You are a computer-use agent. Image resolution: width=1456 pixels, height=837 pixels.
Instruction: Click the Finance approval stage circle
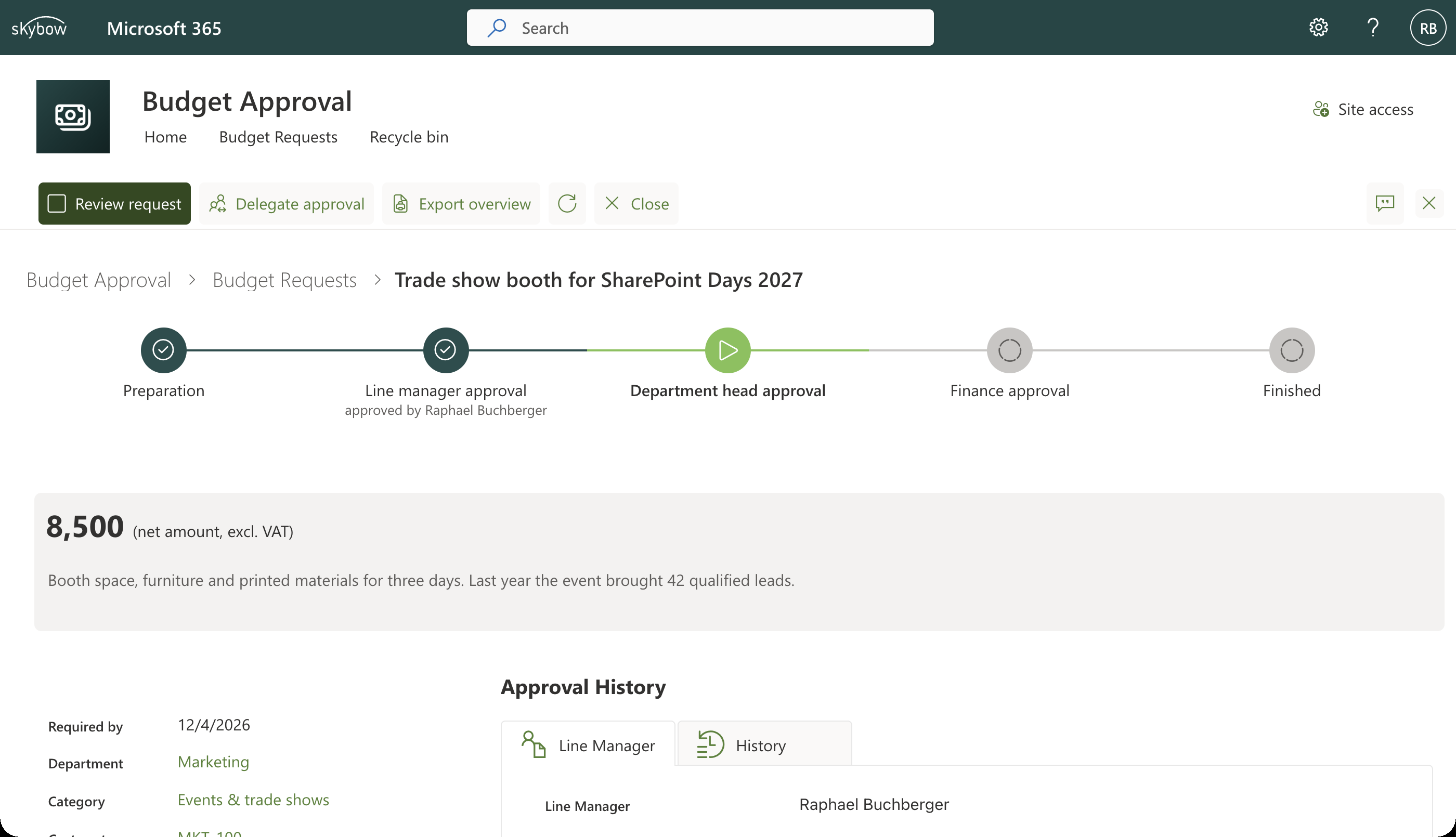(1009, 350)
